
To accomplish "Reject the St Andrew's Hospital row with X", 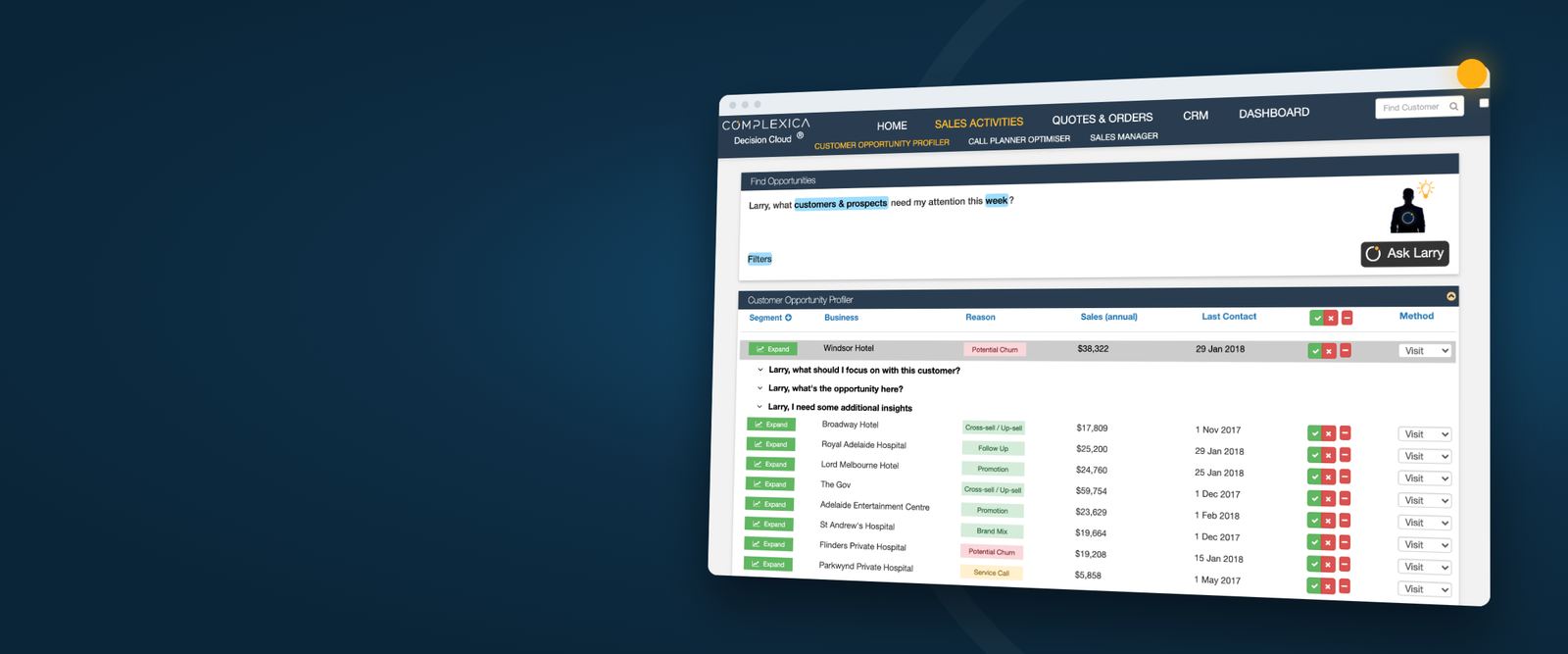I will (1329, 542).
